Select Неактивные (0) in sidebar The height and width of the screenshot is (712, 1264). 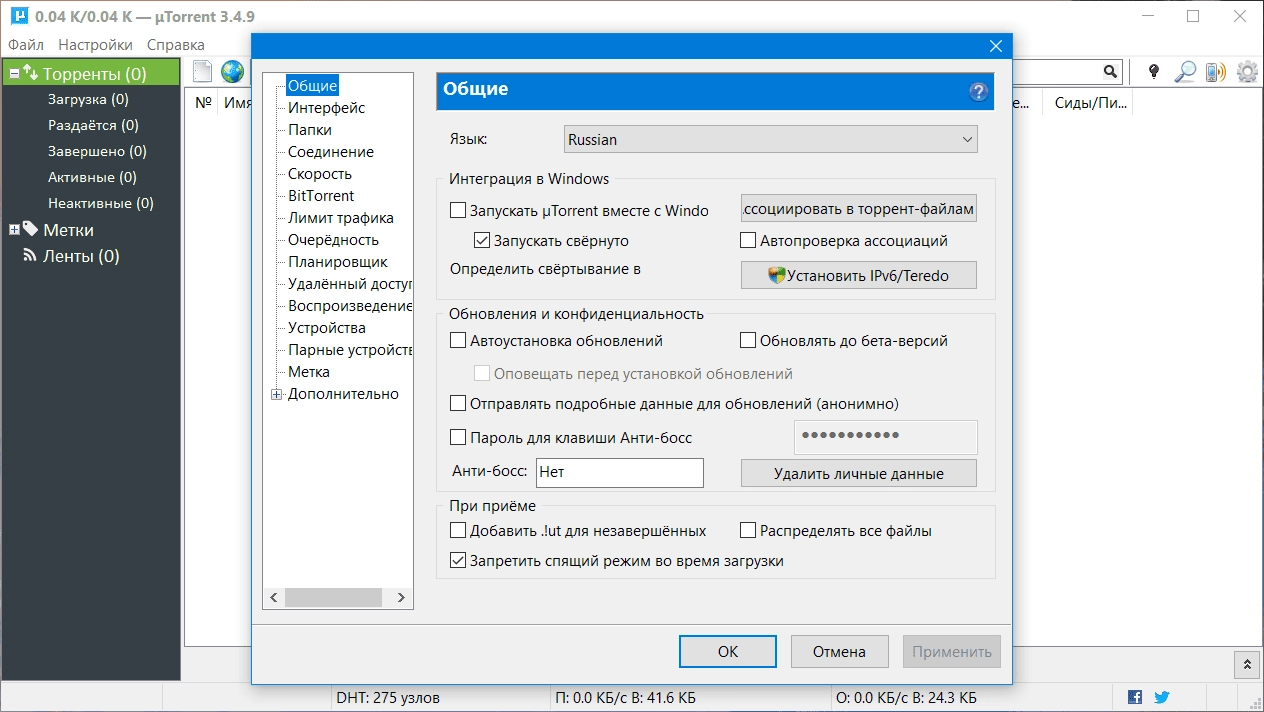click(101, 203)
